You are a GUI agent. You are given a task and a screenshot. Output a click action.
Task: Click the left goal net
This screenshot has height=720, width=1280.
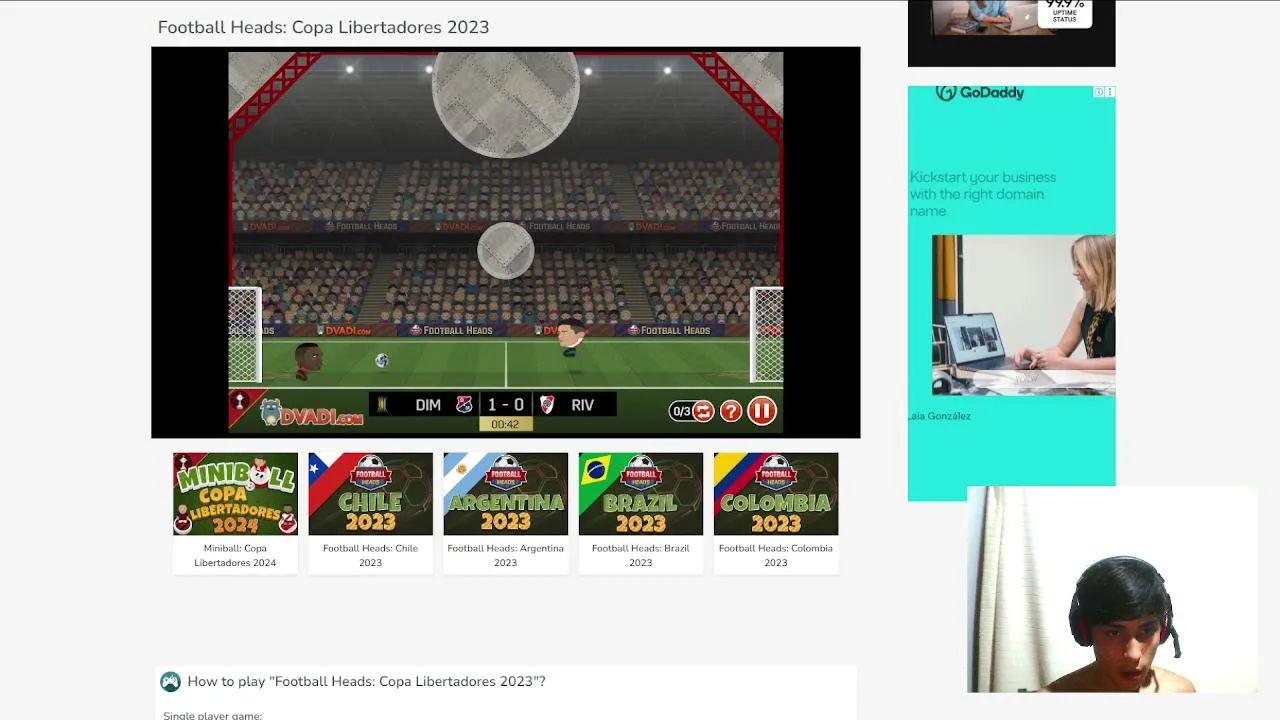pos(245,335)
